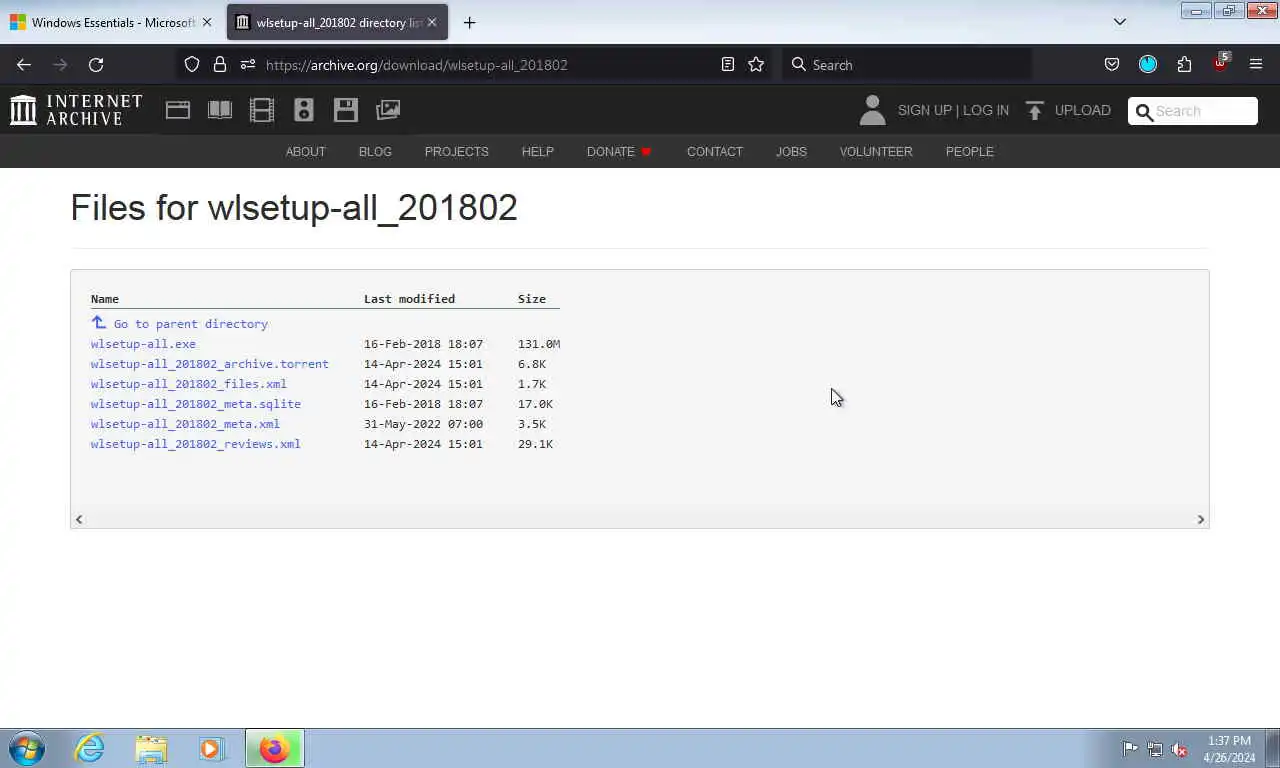
Task: Click the 31-May-2022 07:00 date
Action: pyautogui.click(x=423, y=424)
